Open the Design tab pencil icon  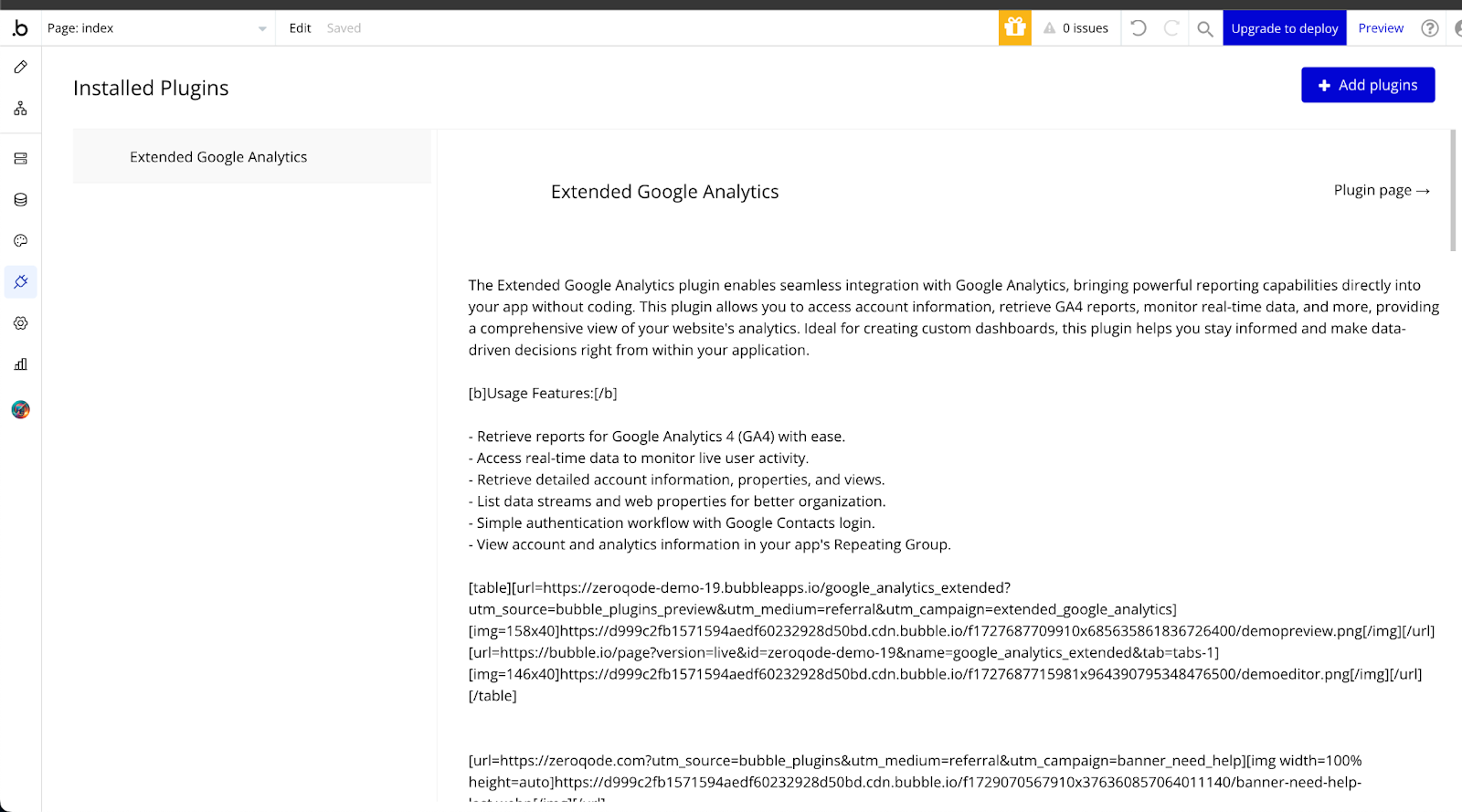(20, 67)
